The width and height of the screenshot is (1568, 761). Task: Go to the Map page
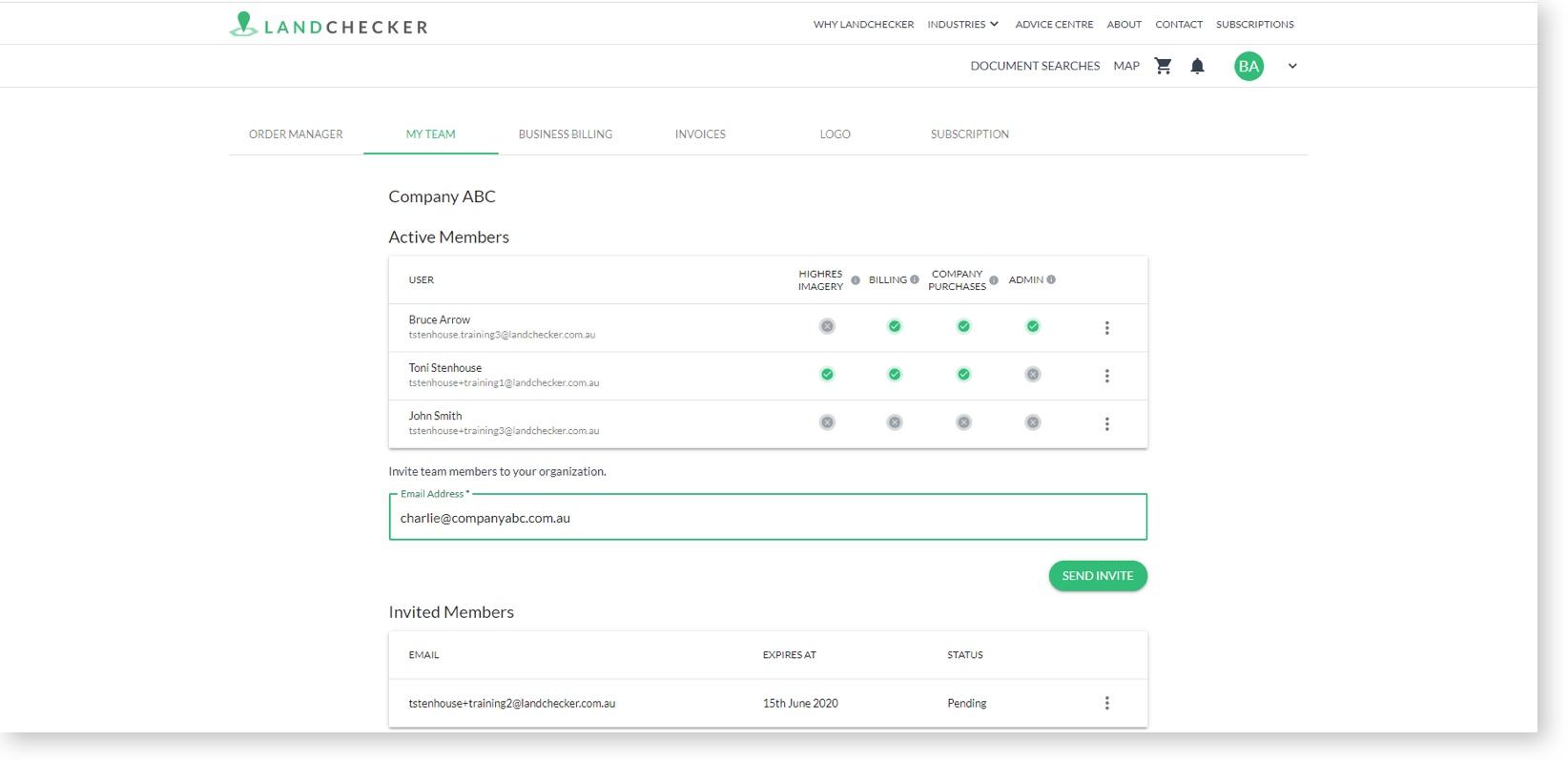pos(1126,66)
